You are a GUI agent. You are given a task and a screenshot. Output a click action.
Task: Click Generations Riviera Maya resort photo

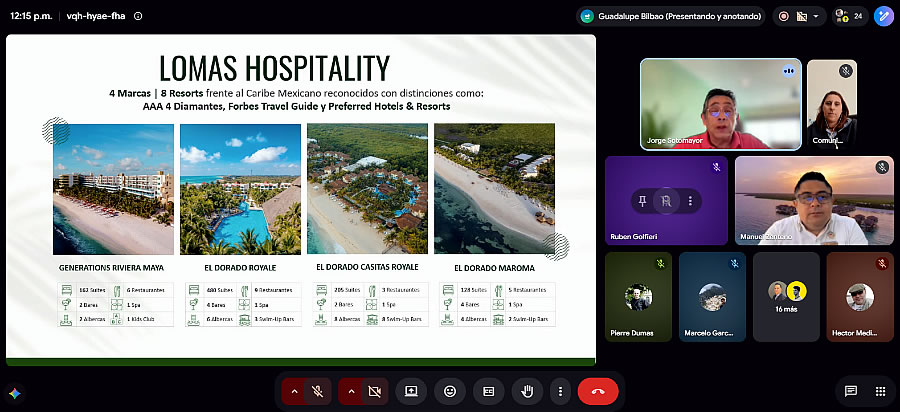coord(113,189)
